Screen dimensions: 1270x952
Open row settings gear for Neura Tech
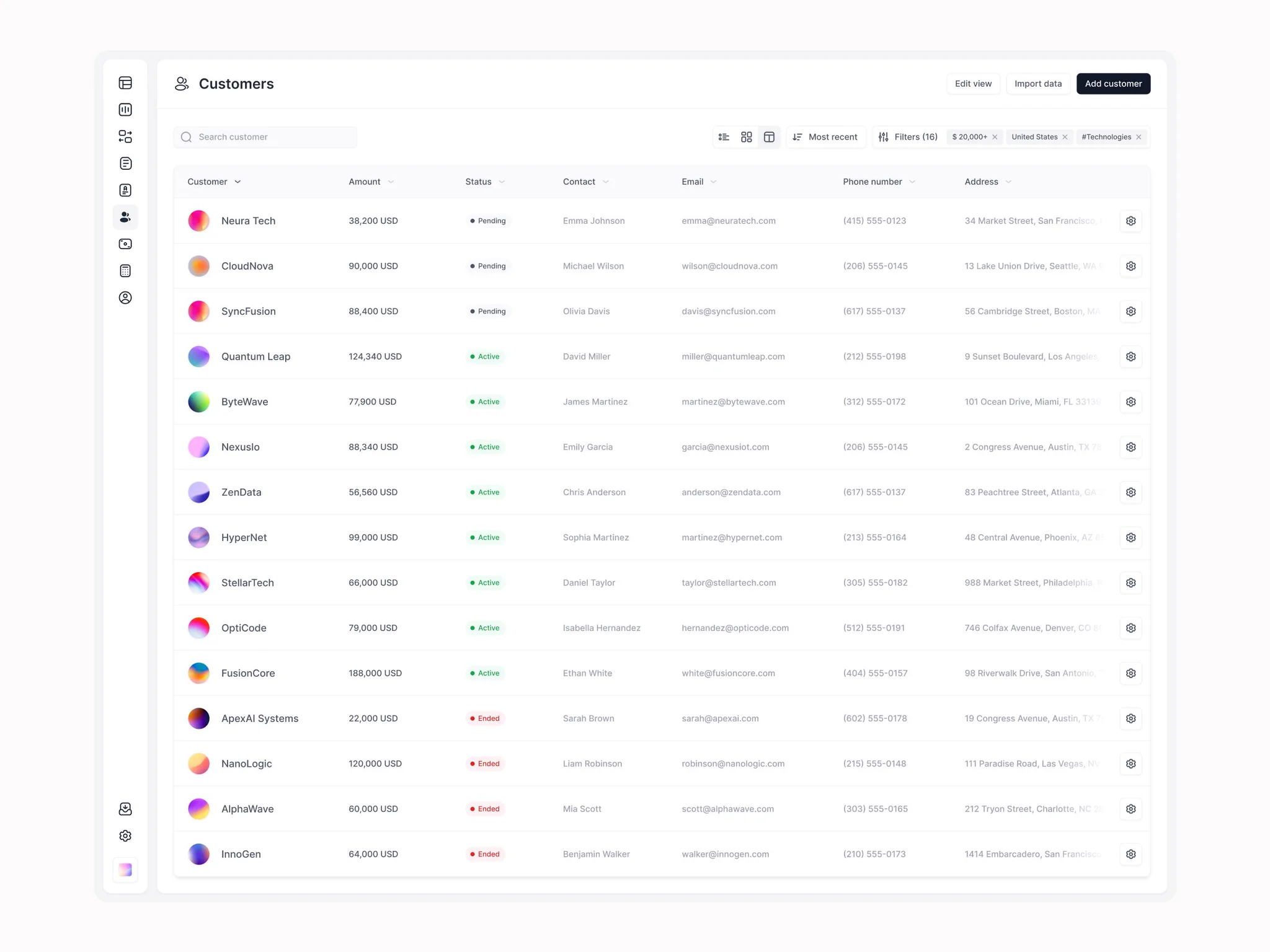pos(1130,221)
